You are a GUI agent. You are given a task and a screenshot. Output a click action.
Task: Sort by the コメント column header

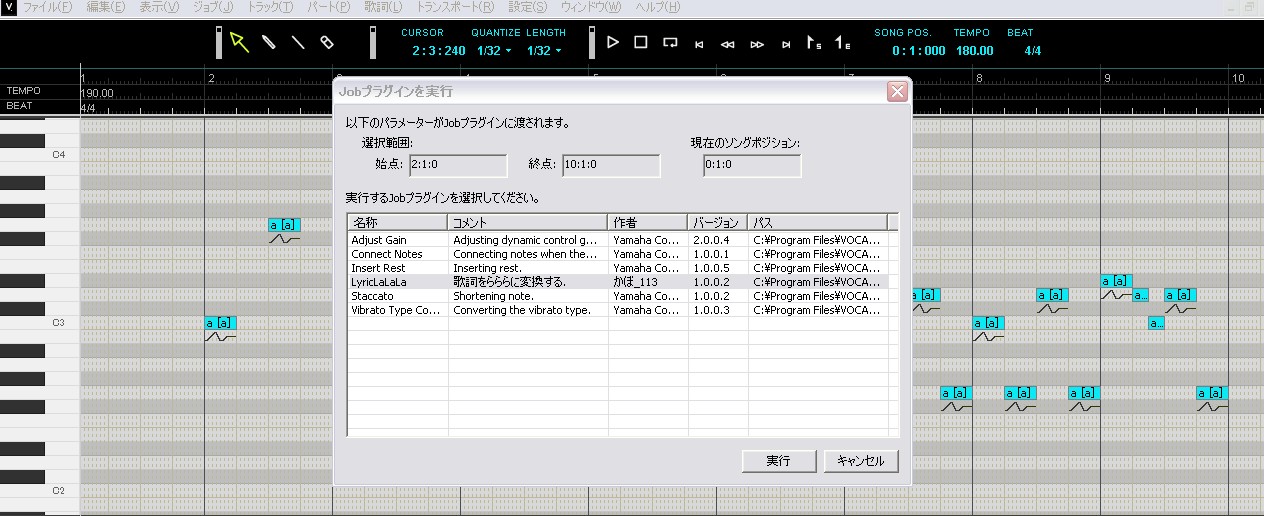pyautogui.click(x=528, y=222)
